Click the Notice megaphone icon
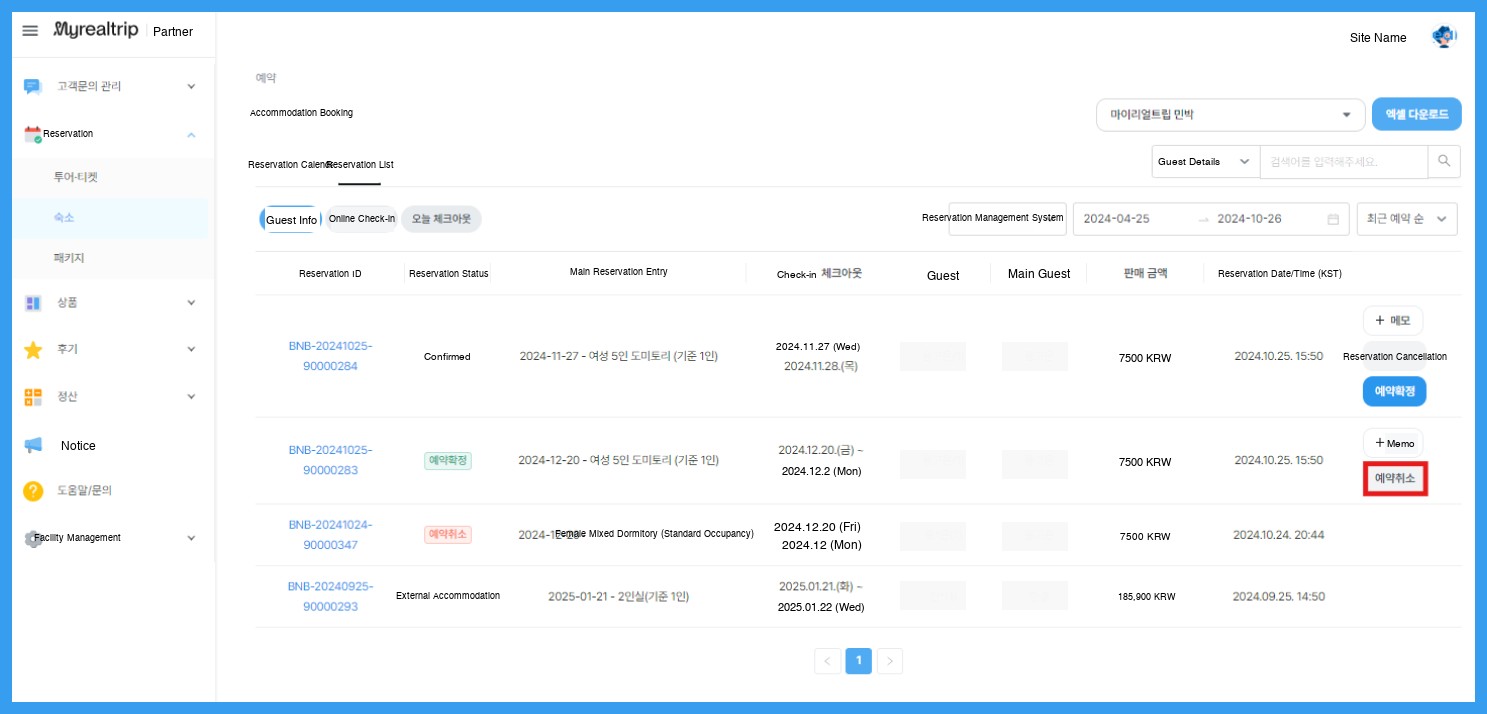Screen dimensions: 1487x714 click(x=33, y=445)
